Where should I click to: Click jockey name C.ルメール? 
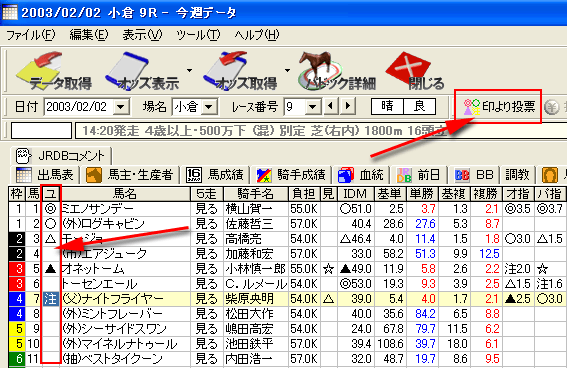click(x=256, y=284)
